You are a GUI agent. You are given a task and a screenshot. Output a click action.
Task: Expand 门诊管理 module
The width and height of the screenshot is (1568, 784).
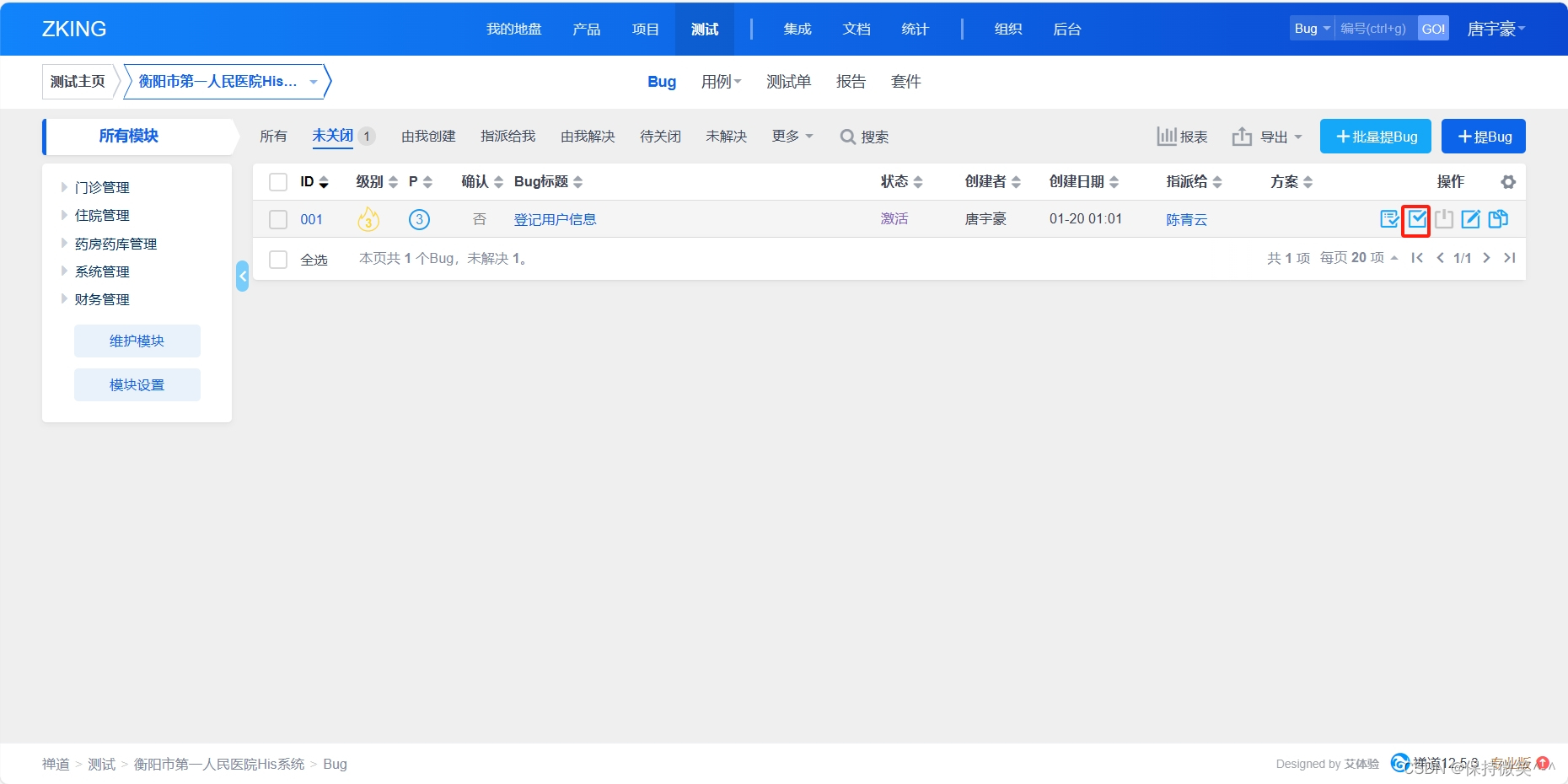[64, 187]
